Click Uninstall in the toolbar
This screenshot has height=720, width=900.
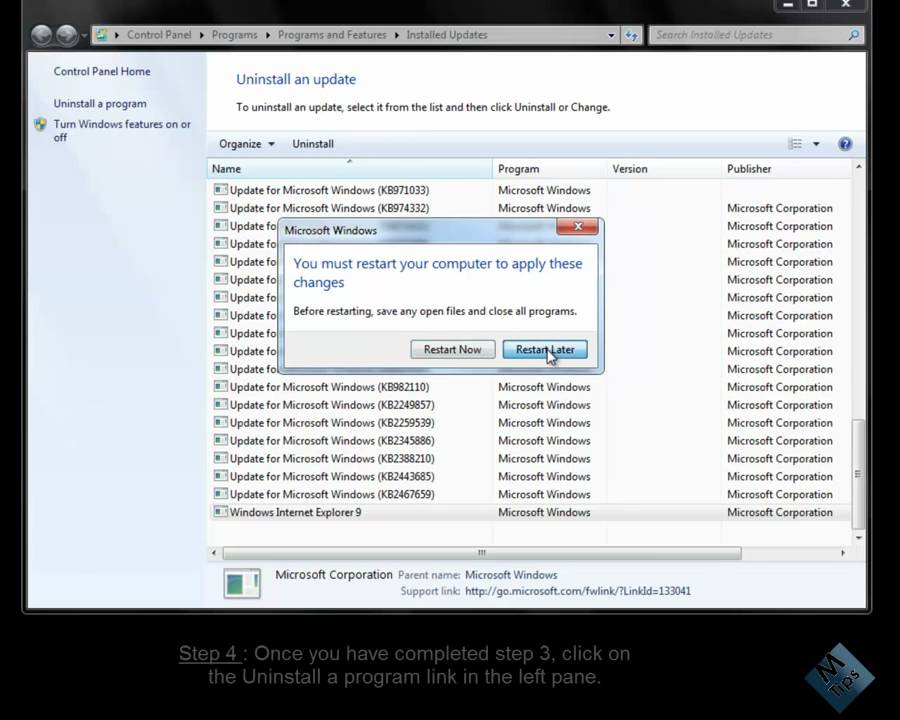point(313,144)
